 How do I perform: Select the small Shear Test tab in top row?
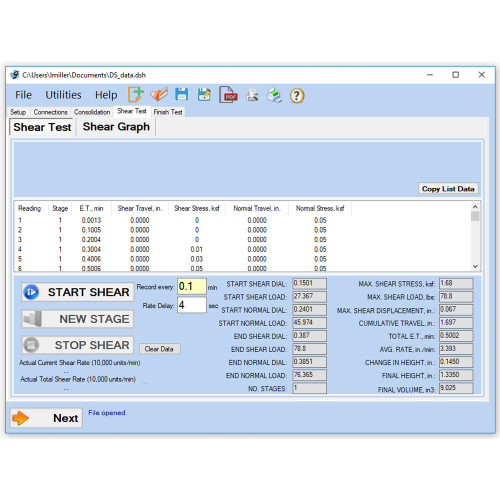pos(132,111)
